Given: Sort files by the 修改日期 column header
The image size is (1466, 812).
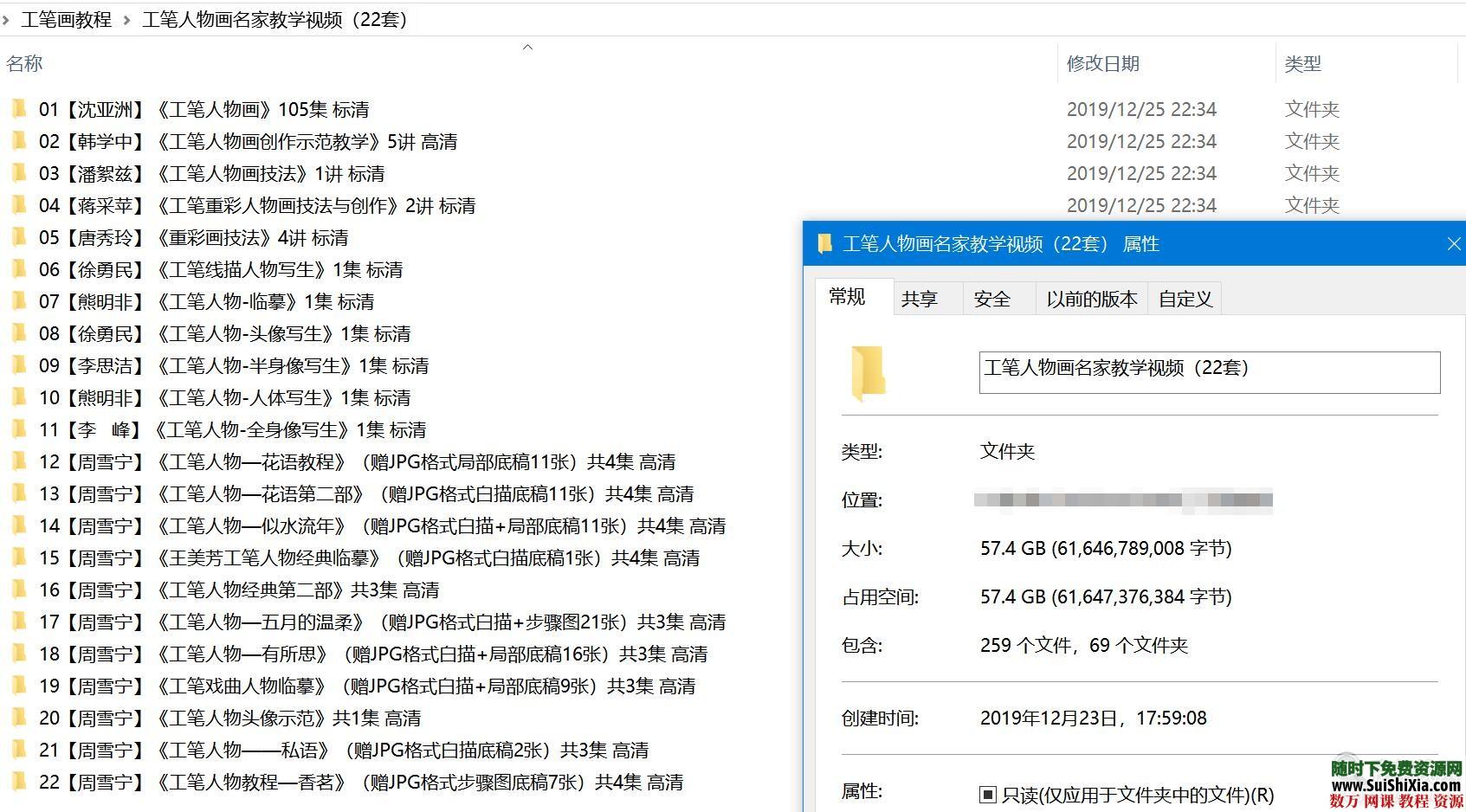Looking at the screenshot, I should click(1103, 62).
